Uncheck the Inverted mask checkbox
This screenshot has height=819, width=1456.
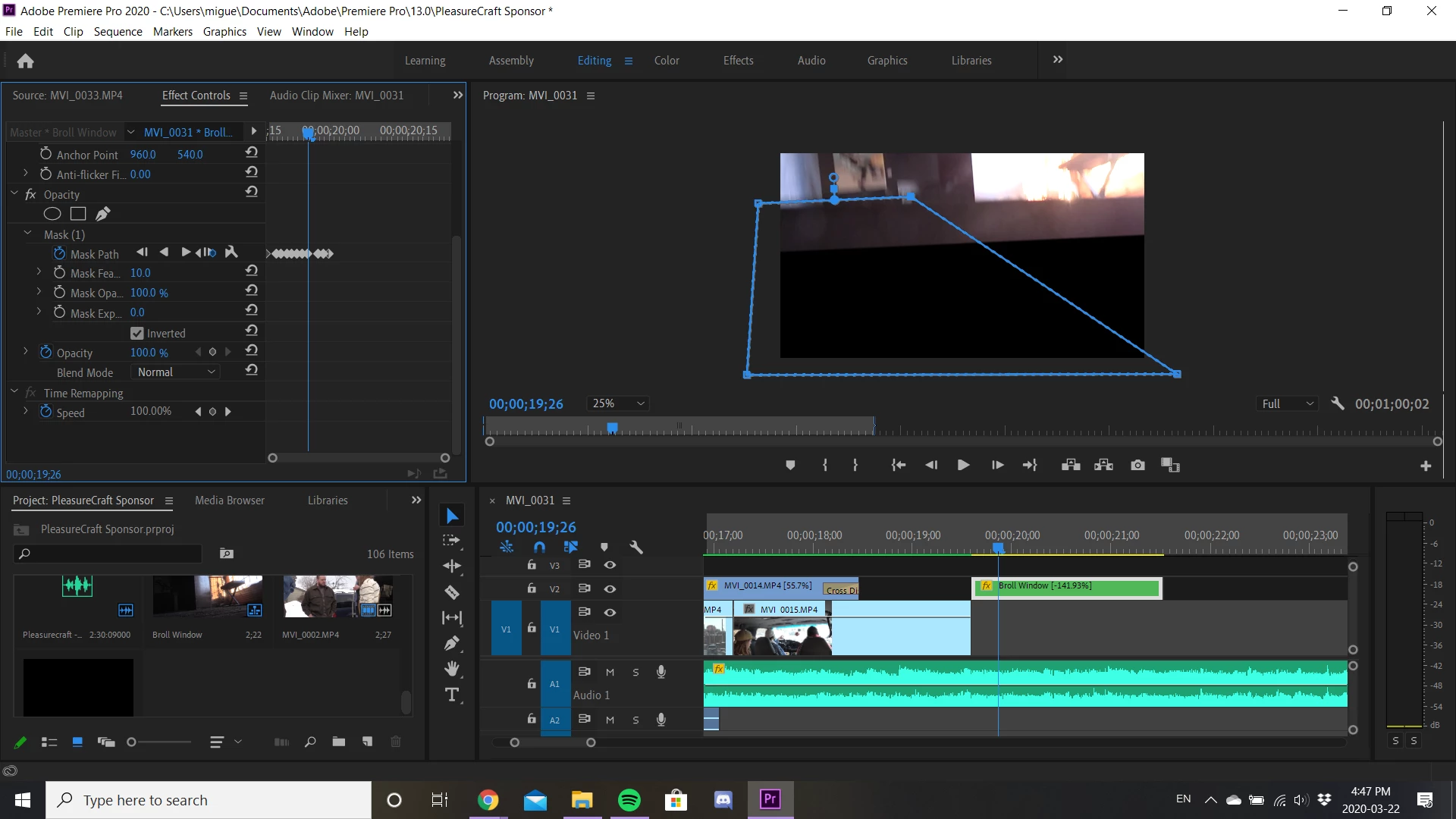(x=137, y=333)
